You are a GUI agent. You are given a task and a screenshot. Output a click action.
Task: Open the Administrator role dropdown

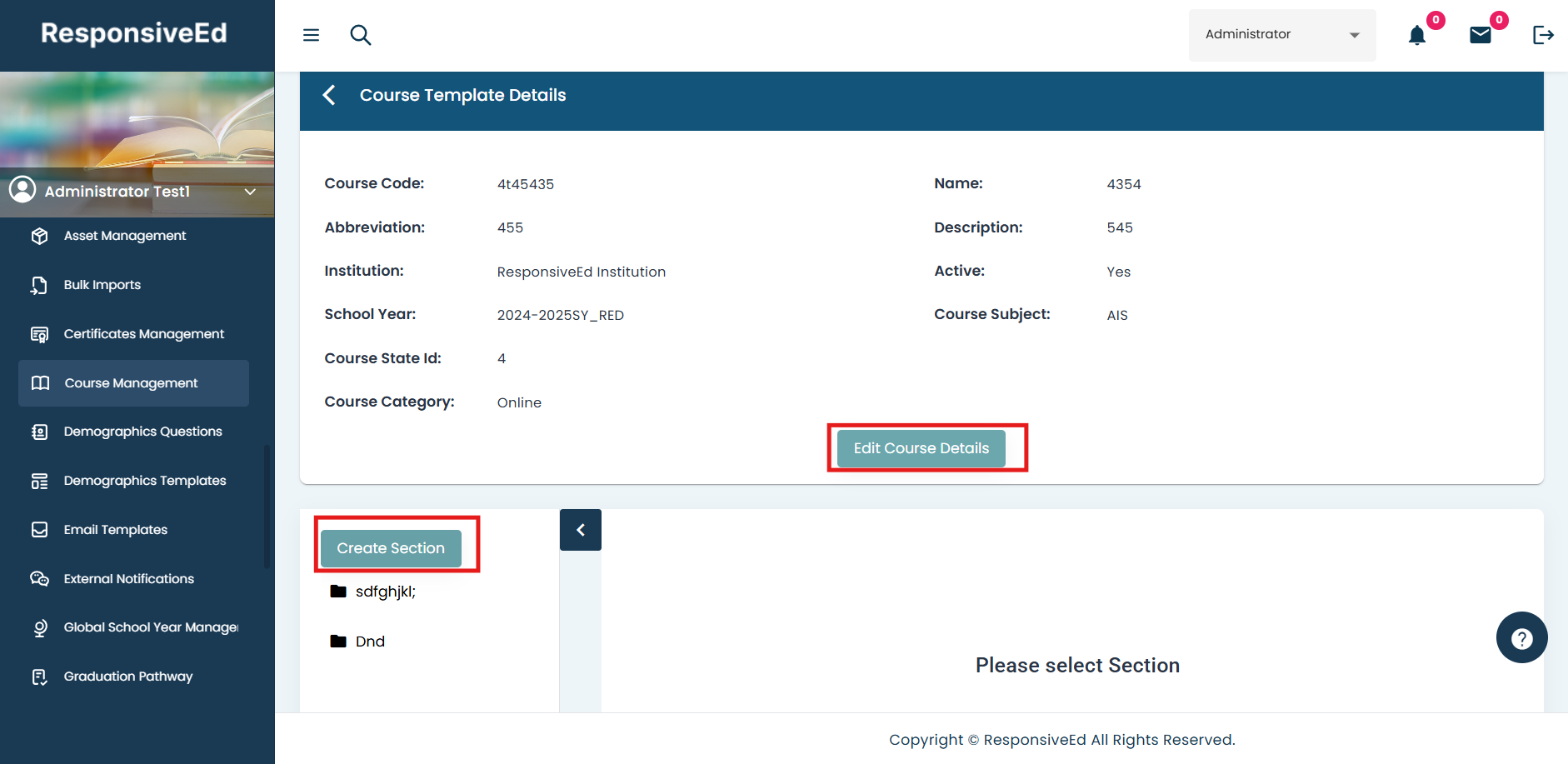pos(1281,35)
